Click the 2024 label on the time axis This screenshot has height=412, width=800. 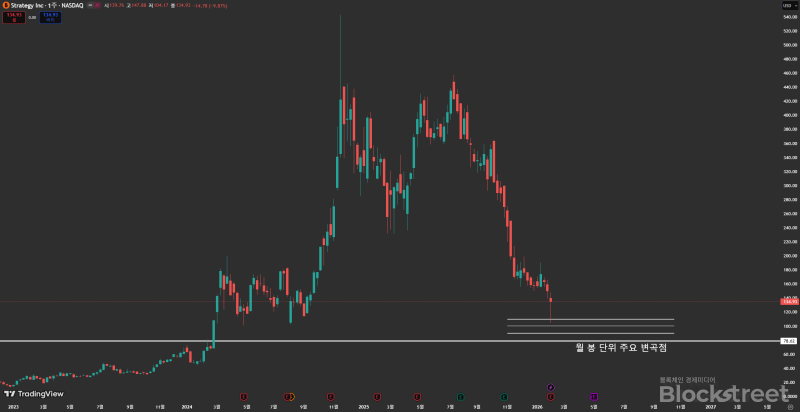coord(187,407)
